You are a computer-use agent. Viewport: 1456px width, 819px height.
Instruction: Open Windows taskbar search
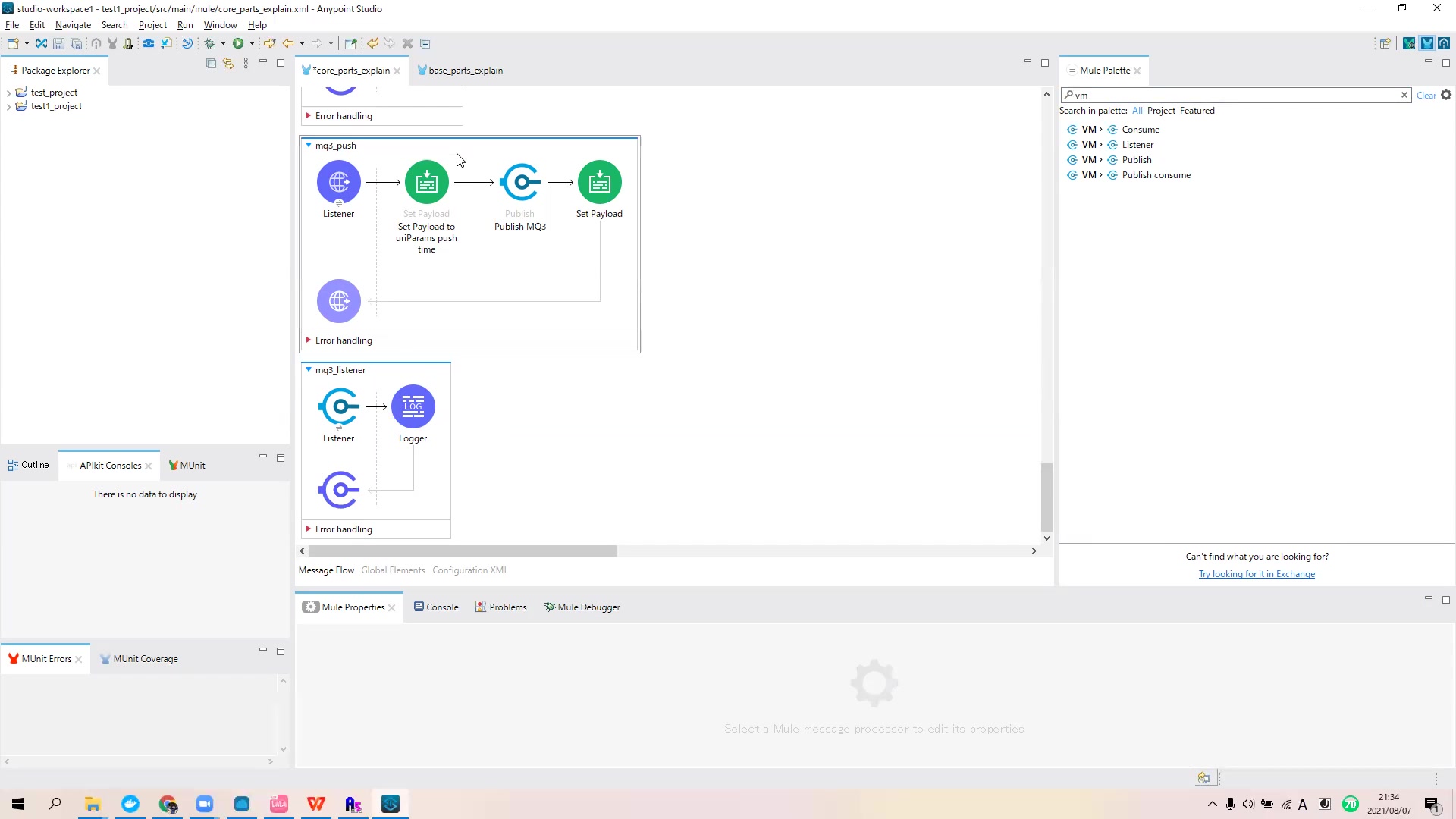(55, 804)
